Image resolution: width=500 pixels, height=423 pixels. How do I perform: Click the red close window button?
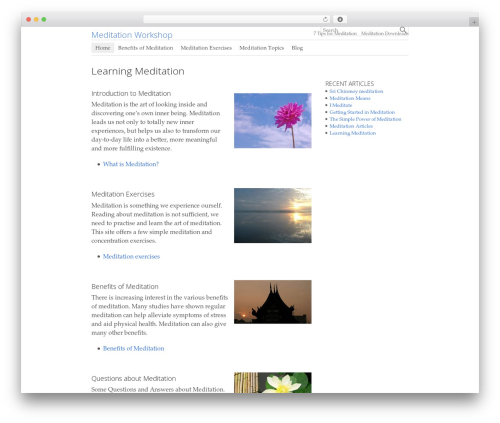[29, 19]
